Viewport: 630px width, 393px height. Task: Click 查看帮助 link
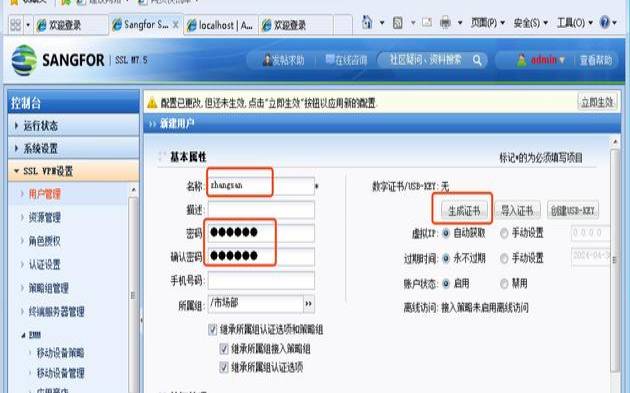[x=596, y=60]
